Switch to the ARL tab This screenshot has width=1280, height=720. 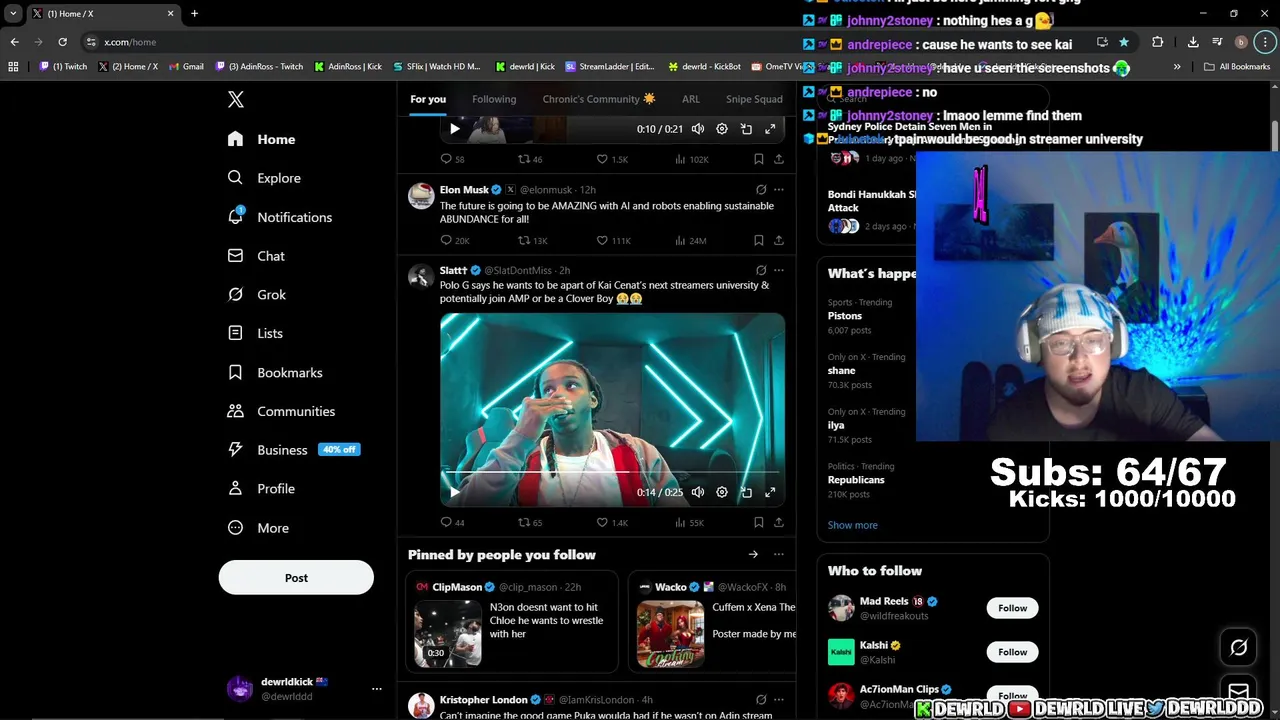pos(691,99)
